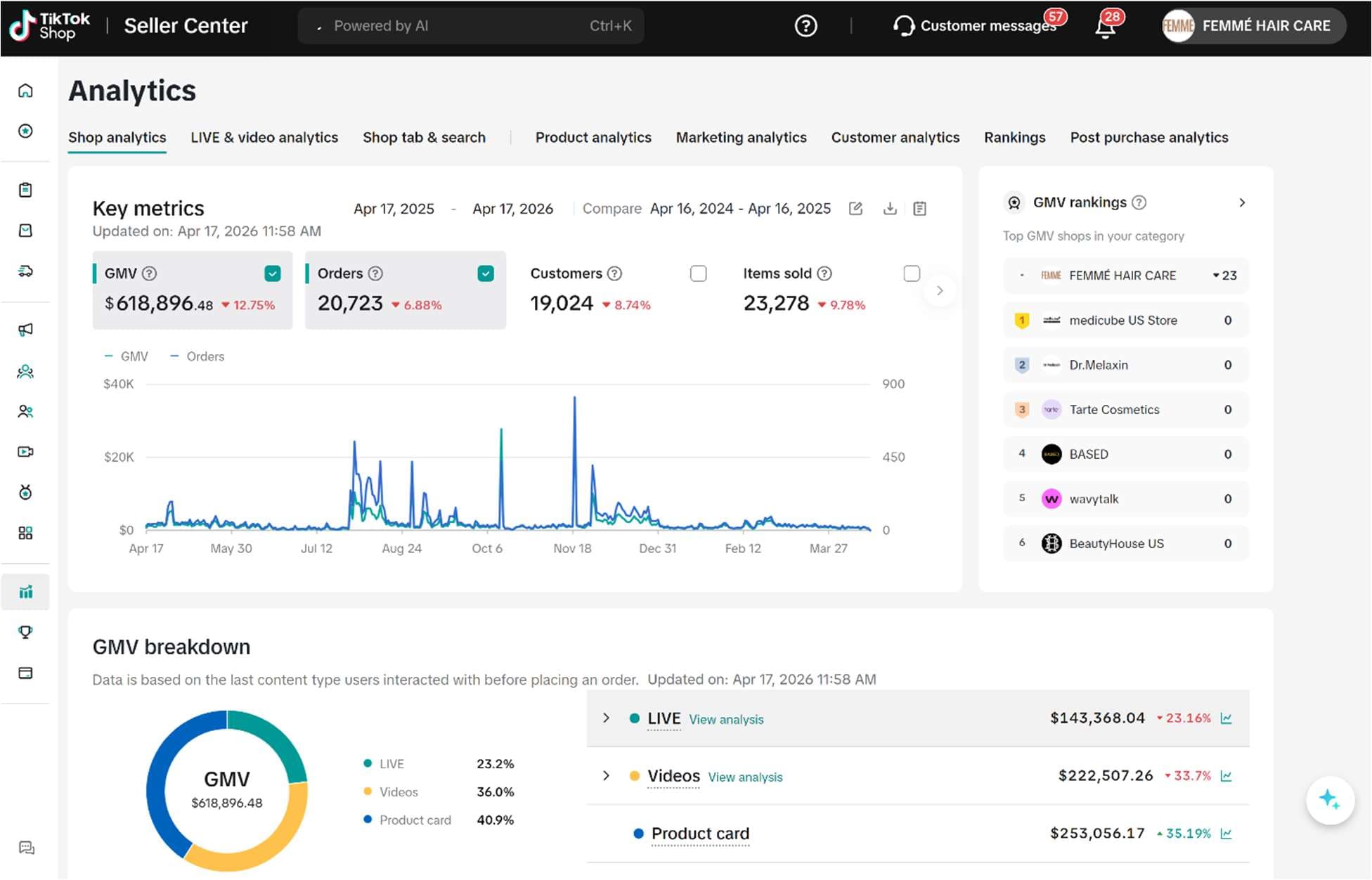
Task: Open the trophy sidebar icon
Action: (25, 633)
